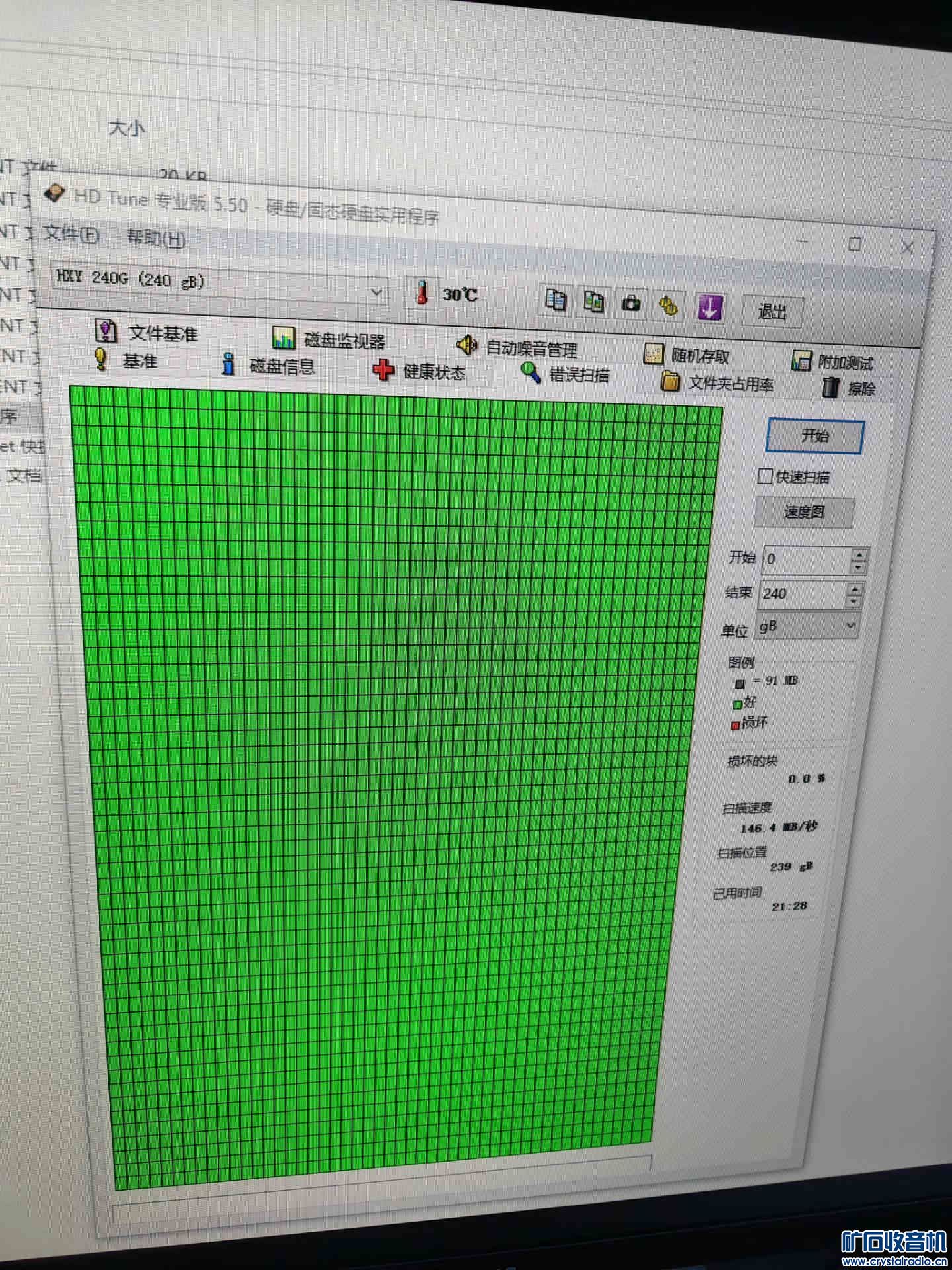Viewport: 952px width, 1270px height.
Task: Click the 速度图 button
Action: click(805, 511)
